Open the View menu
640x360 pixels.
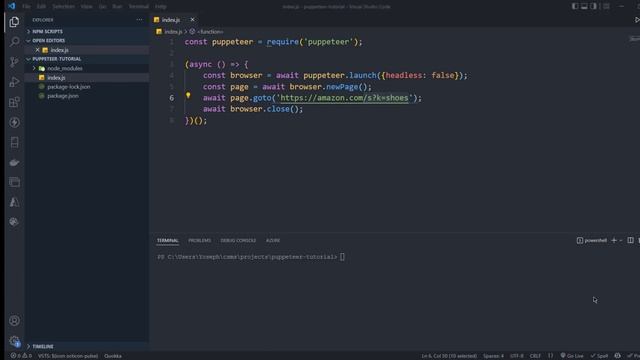(x=86, y=7)
